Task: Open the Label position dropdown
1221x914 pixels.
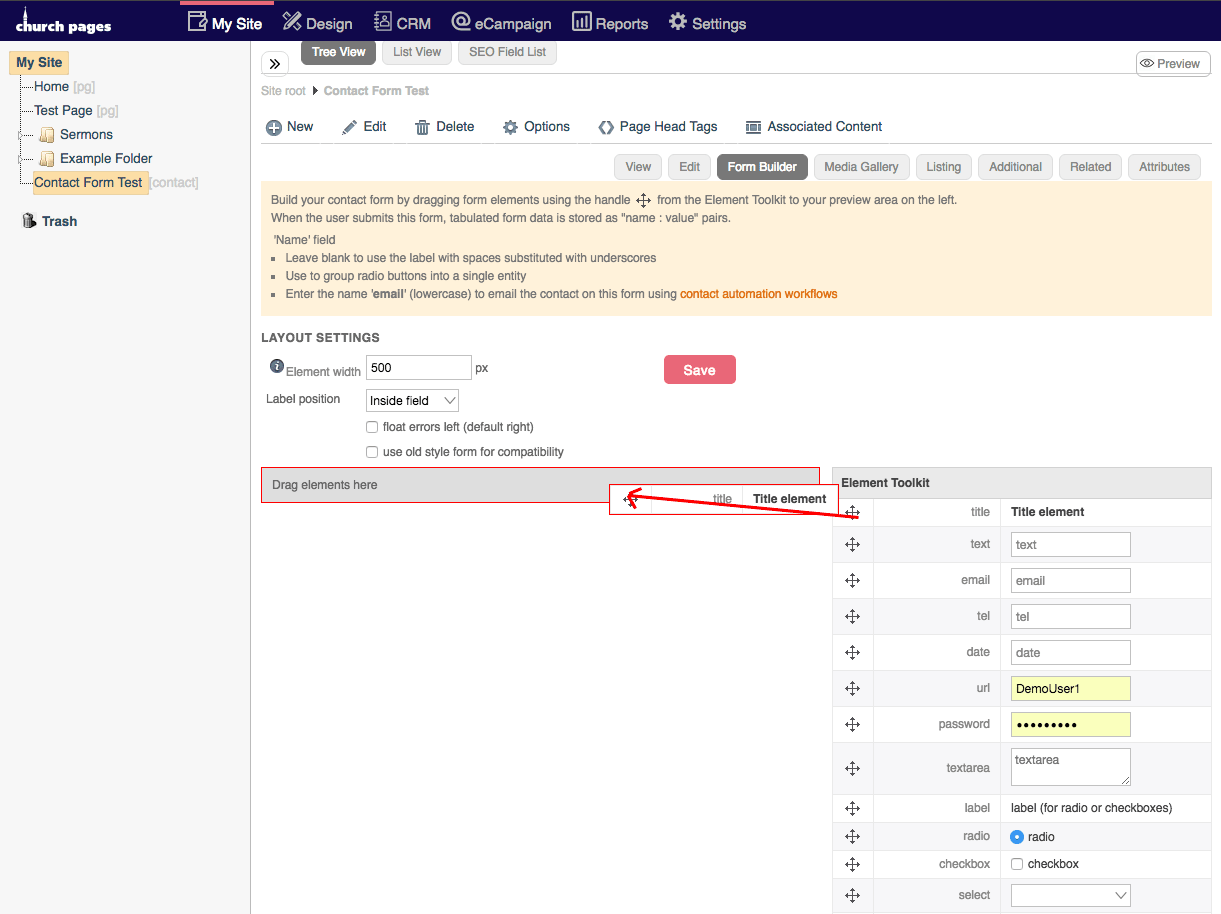Action: 412,401
